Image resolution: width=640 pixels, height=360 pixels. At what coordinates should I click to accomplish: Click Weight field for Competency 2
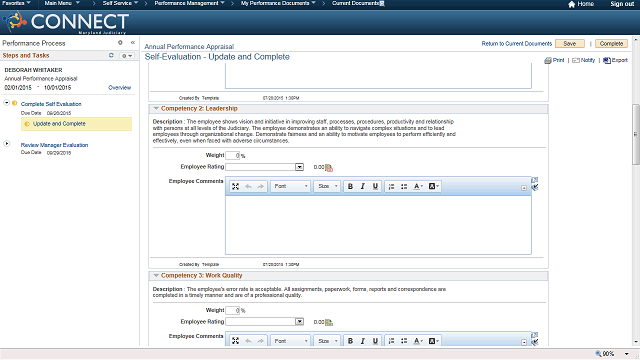coord(233,156)
